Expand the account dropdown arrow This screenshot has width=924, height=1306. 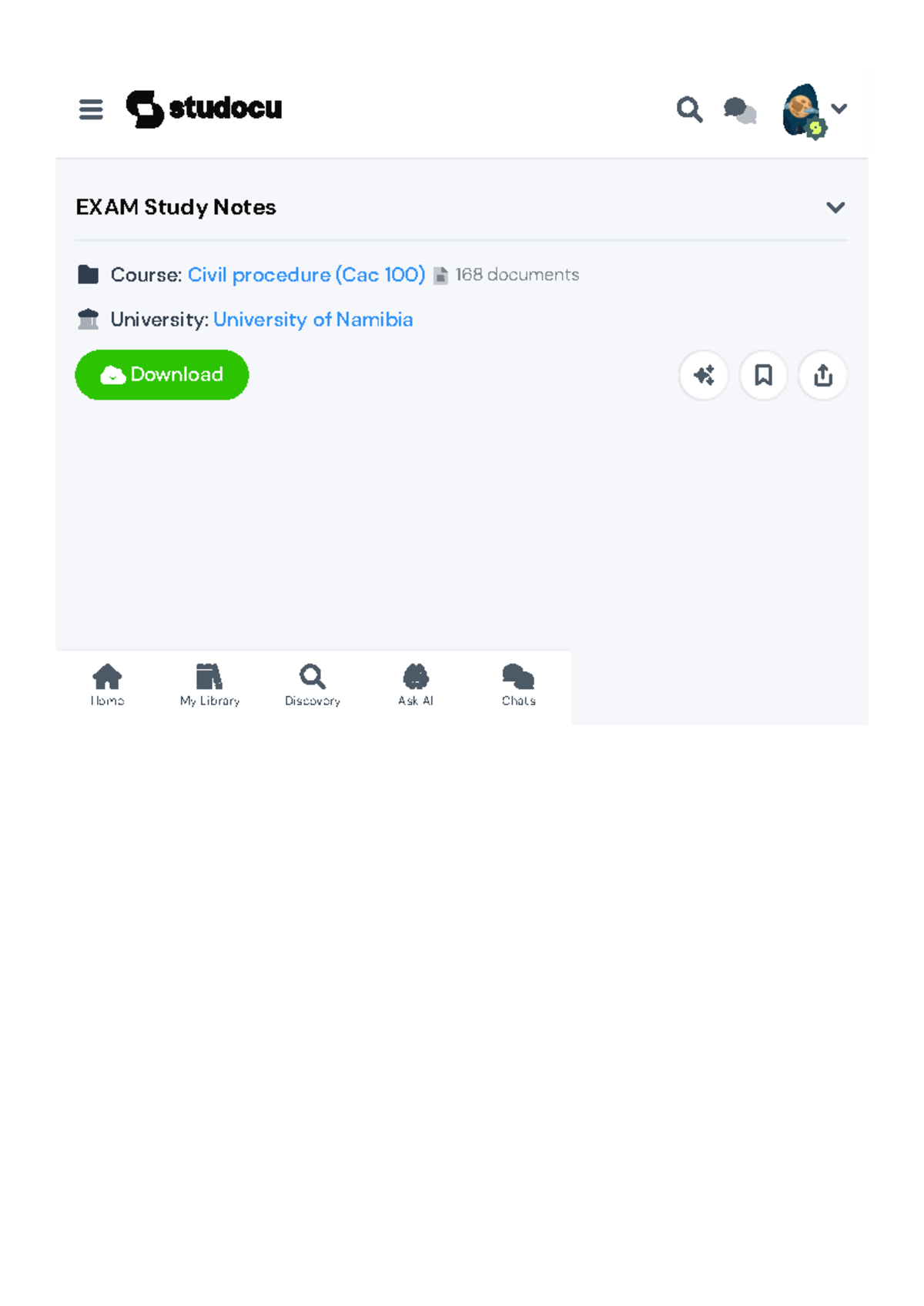click(x=839, y=109)
